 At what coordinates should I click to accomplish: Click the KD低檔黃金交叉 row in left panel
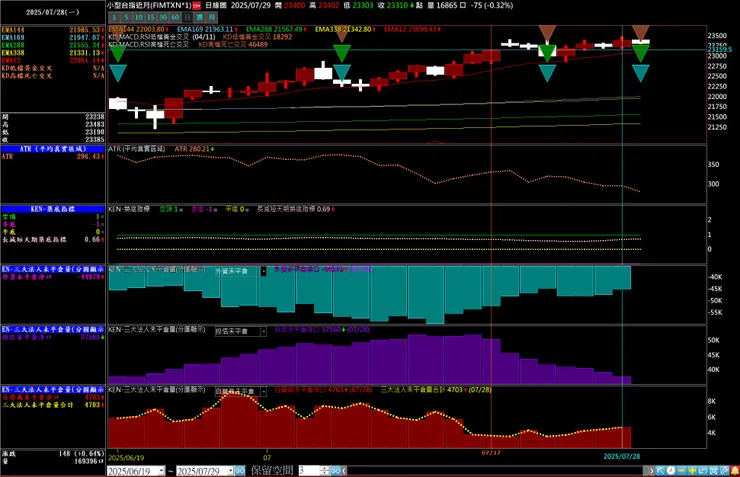click(x=52, y=68)
